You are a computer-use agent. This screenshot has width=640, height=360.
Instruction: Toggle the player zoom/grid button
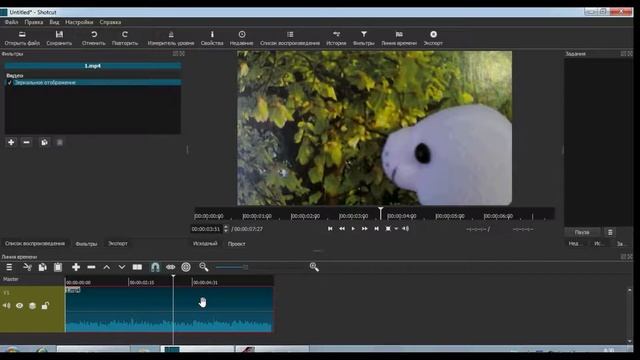(388, 229)
